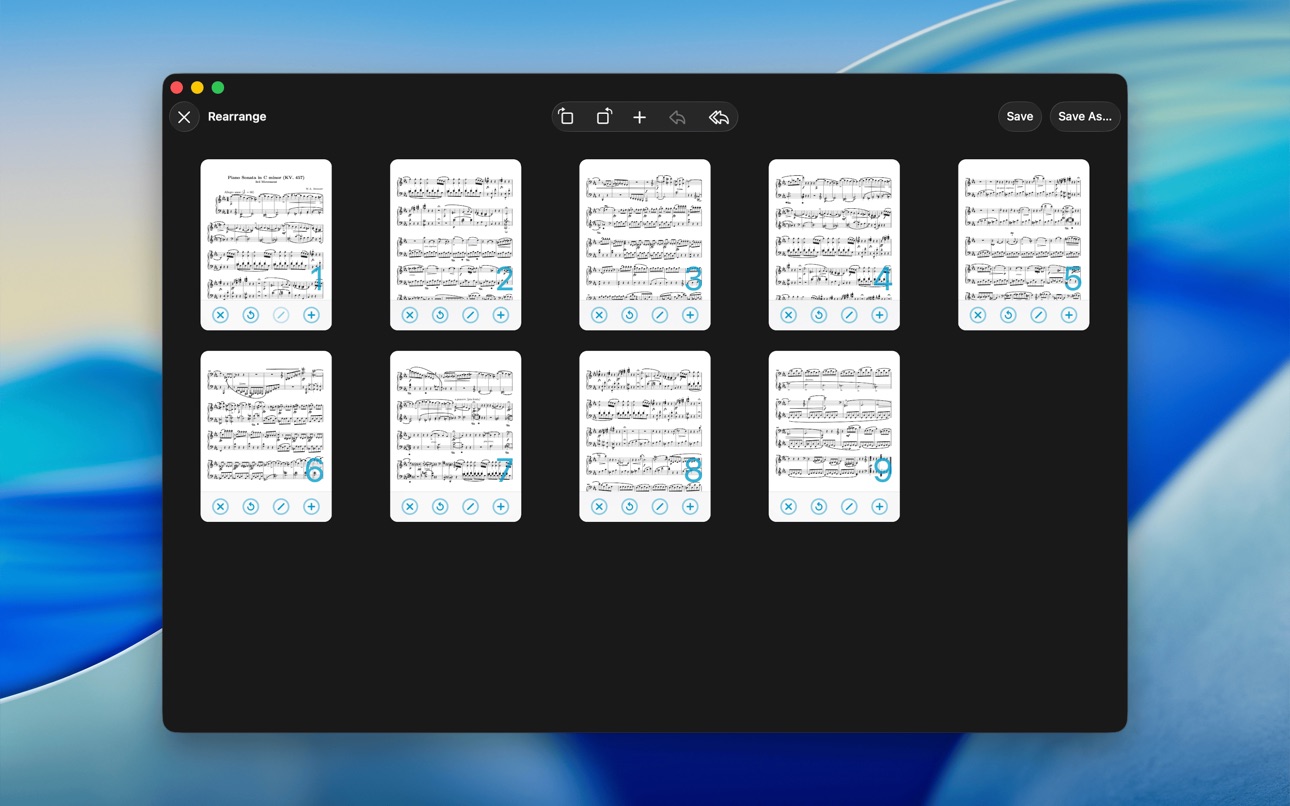Screen dimensions: 1290x806
Task: Click the double-arrow undo all toolbar icon
Action: coord(719,117)
